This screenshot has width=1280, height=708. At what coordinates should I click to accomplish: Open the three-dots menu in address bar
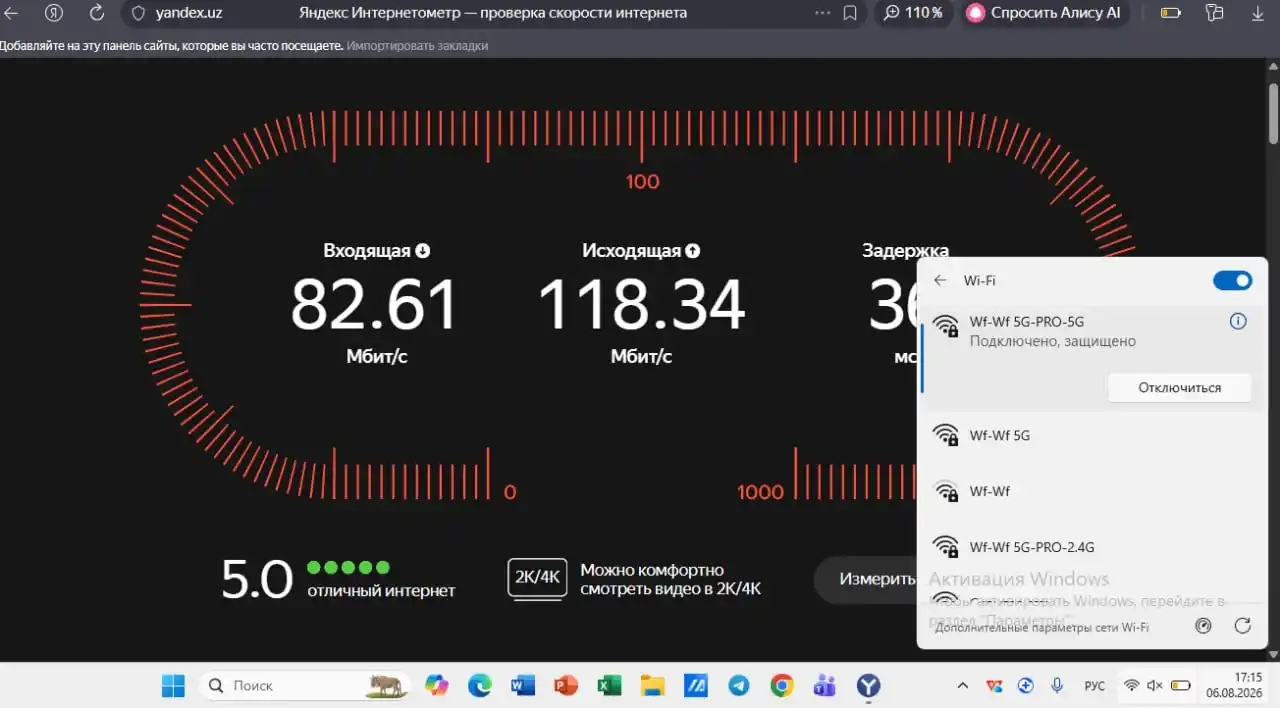click(823, 13)
